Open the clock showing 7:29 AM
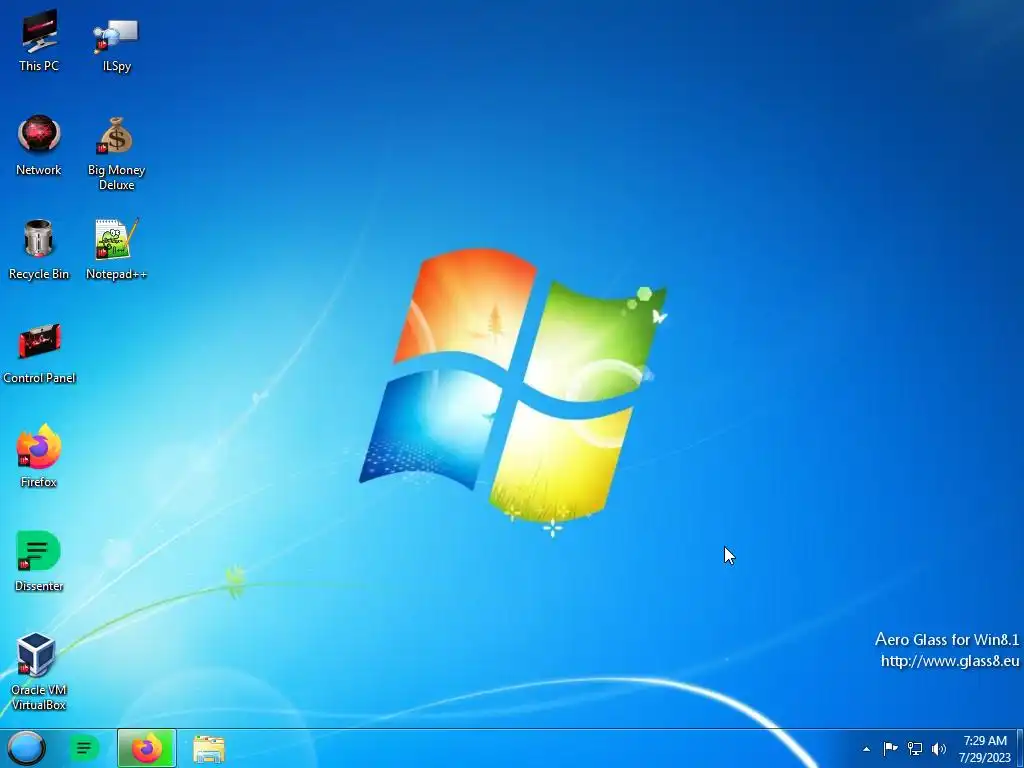The width and height of the screenshot is (1024, 768). tap(985, 749)
